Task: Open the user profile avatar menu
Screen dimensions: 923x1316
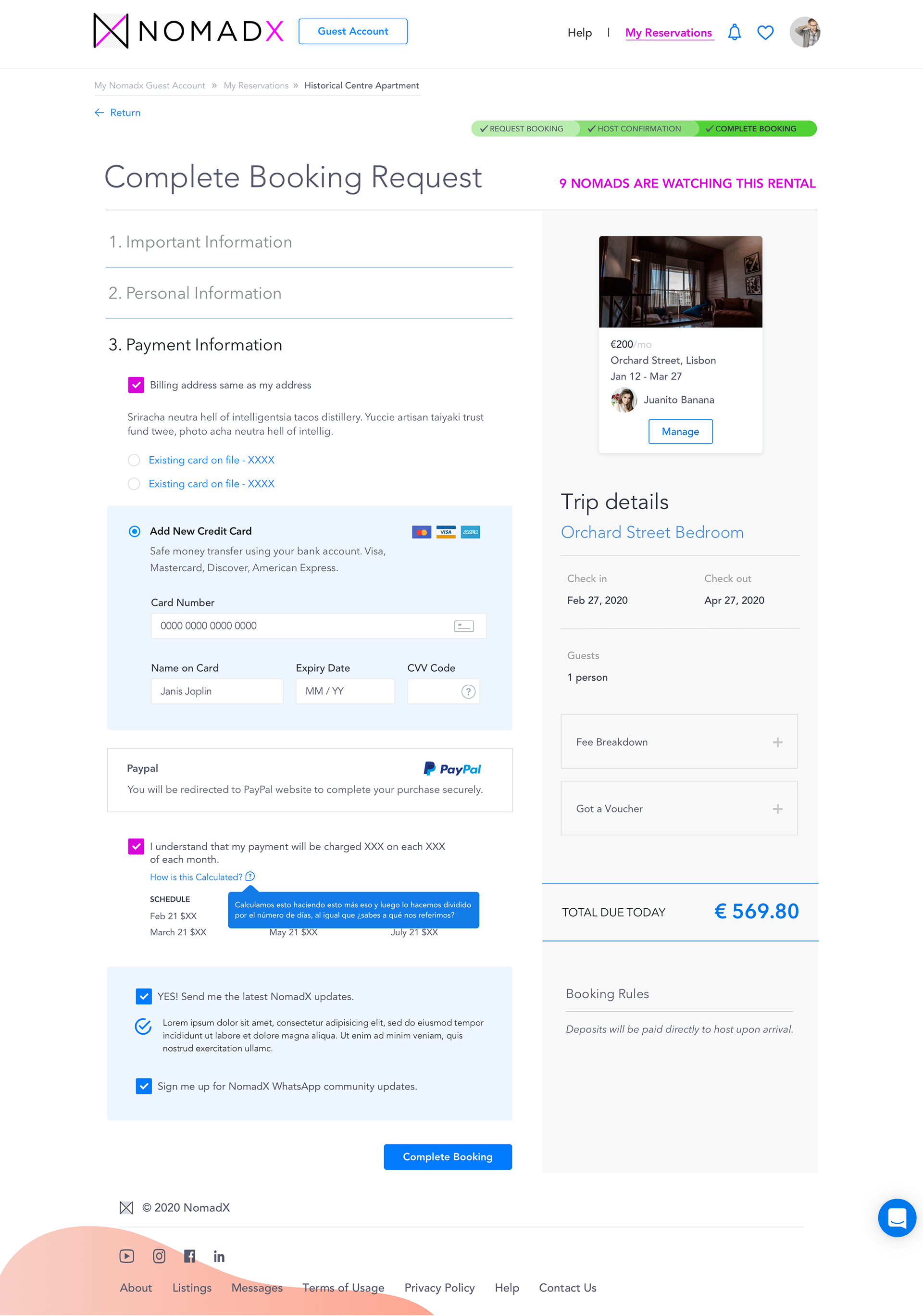Action: (x=804, y=32)
